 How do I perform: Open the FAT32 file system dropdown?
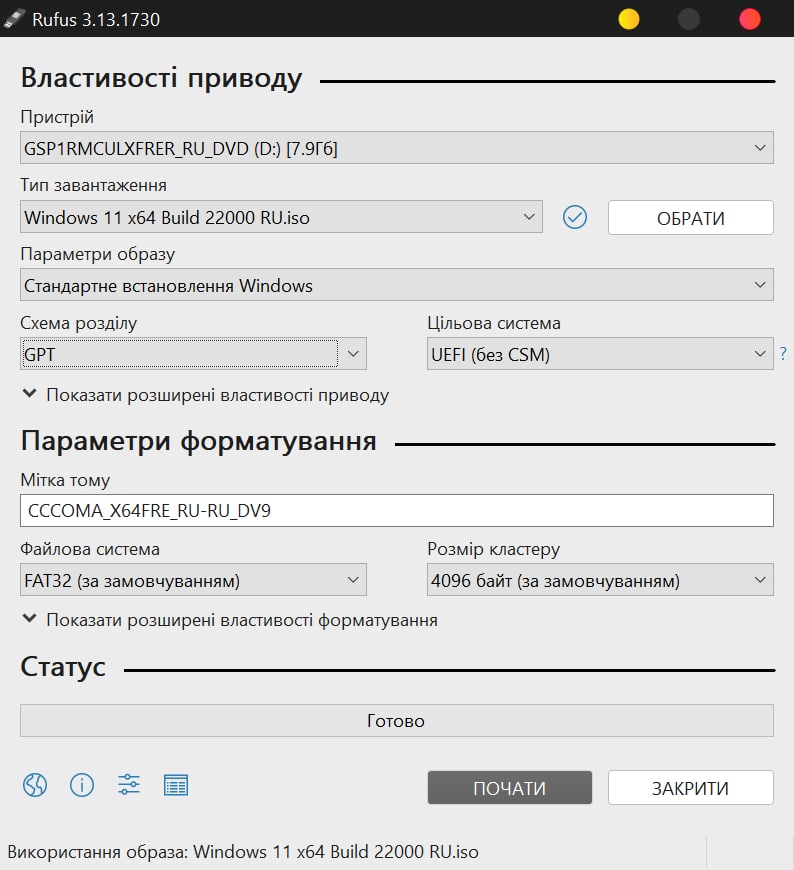193,580
